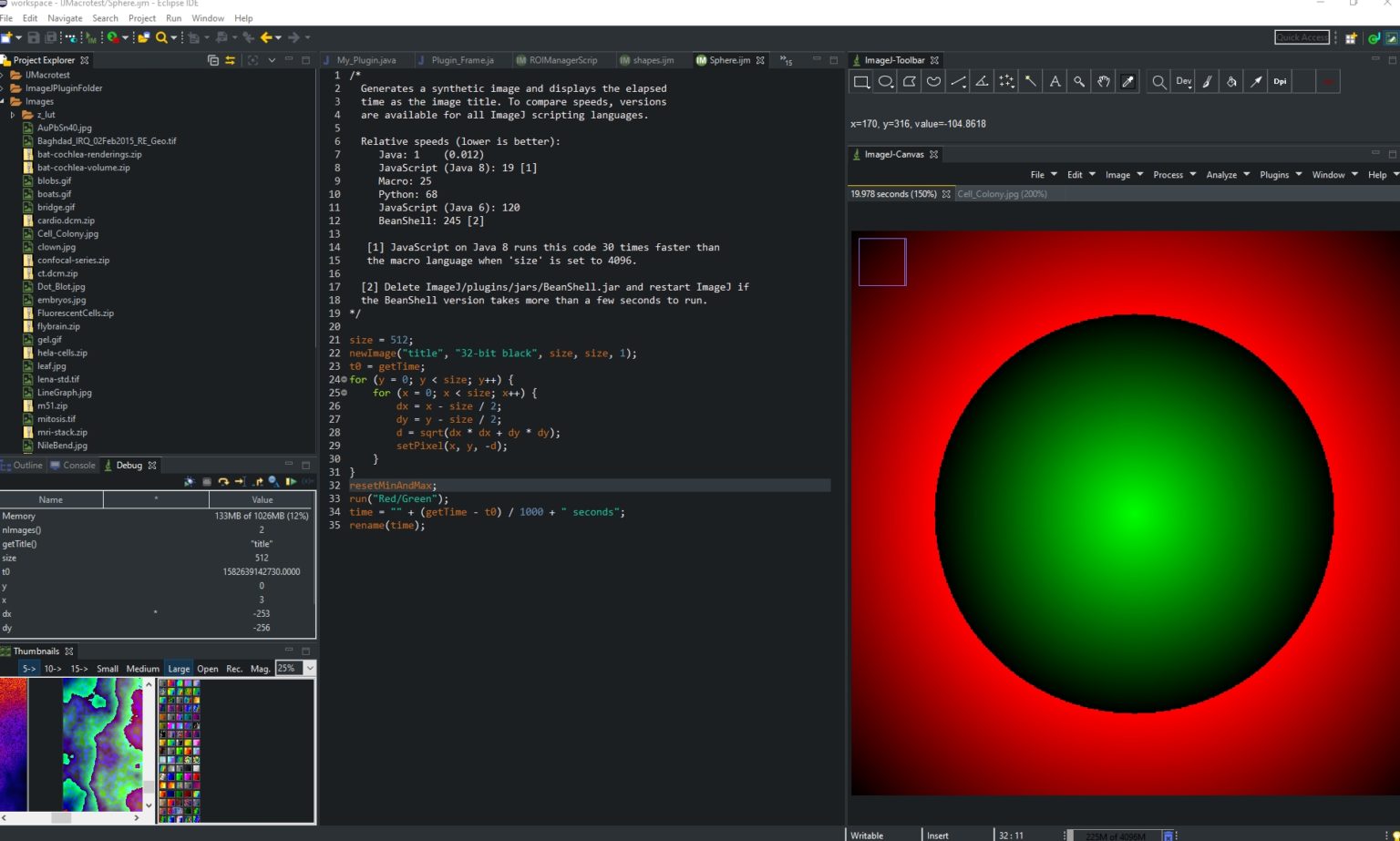Select the paintbrush tool
The height and width of the screenshot is (841, 1400).
tap(1207, 80)
